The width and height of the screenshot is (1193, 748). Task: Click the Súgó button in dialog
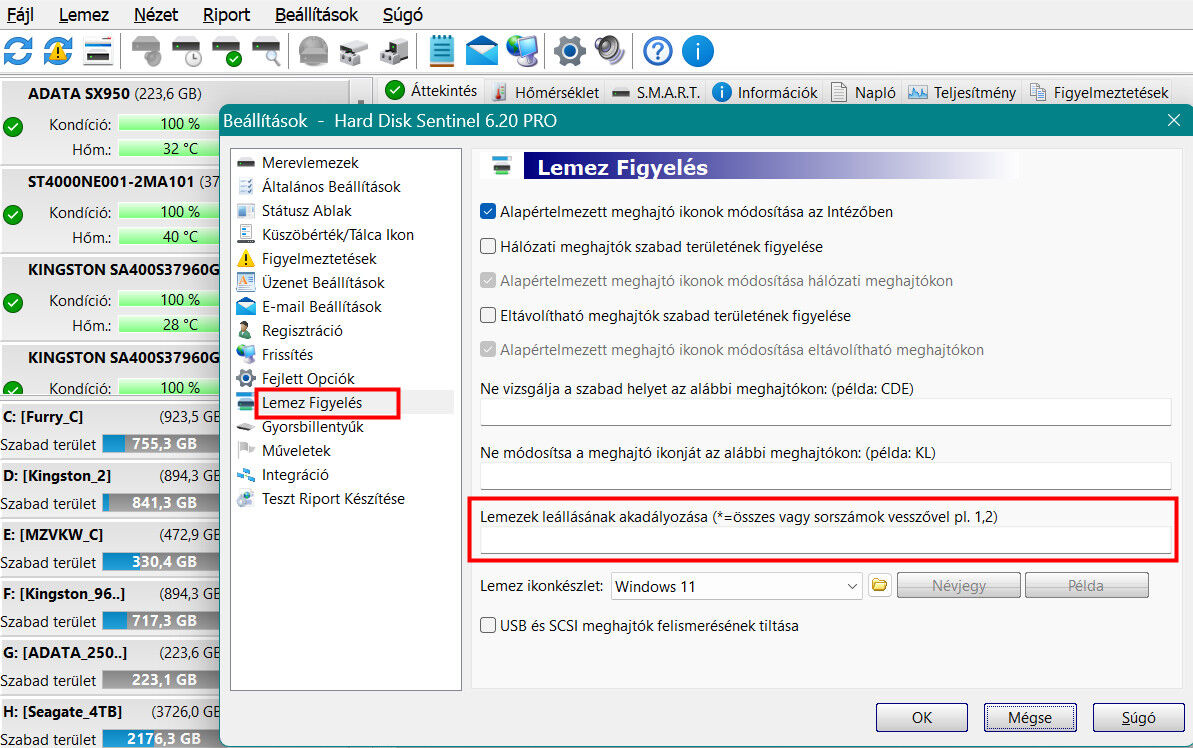tap(1138, 718)
